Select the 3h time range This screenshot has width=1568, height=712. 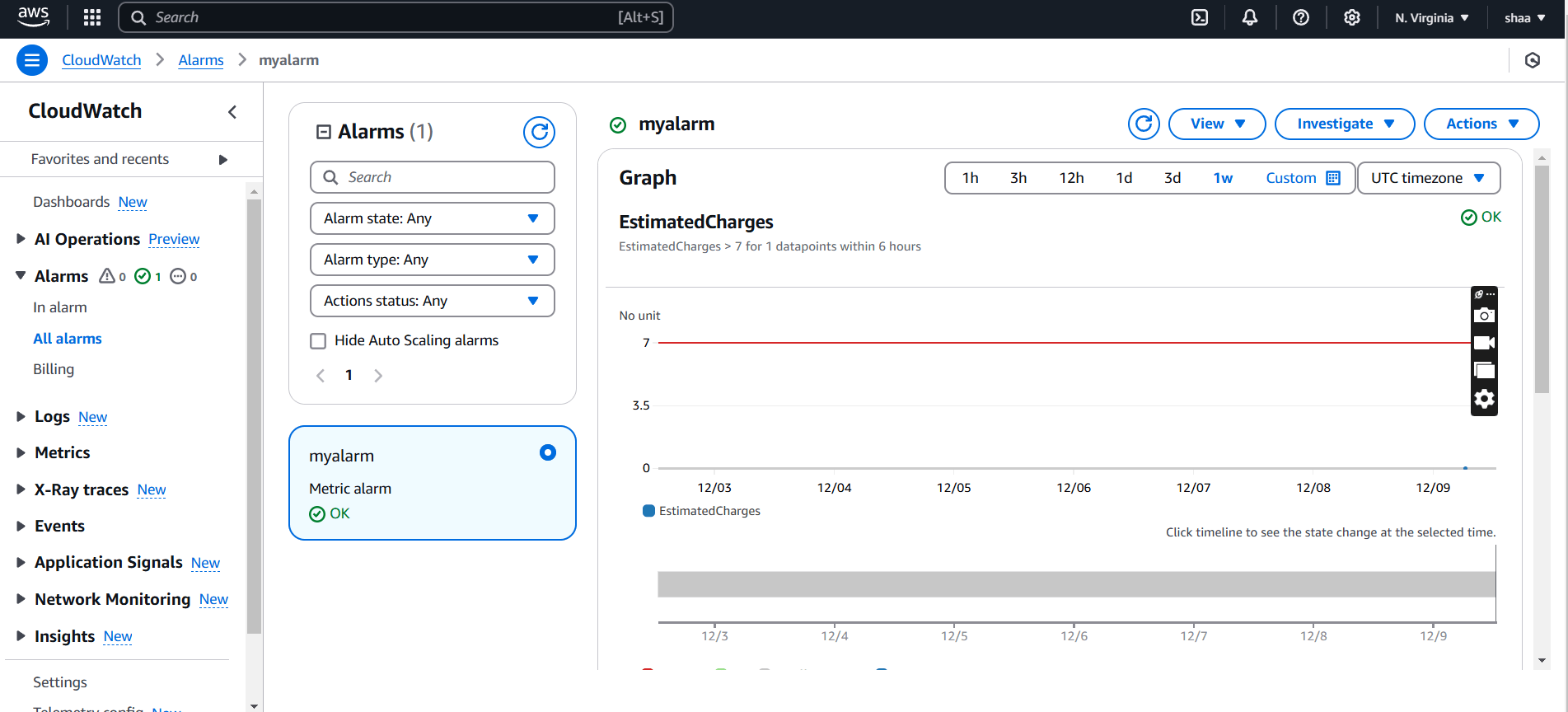[1018, 178]
